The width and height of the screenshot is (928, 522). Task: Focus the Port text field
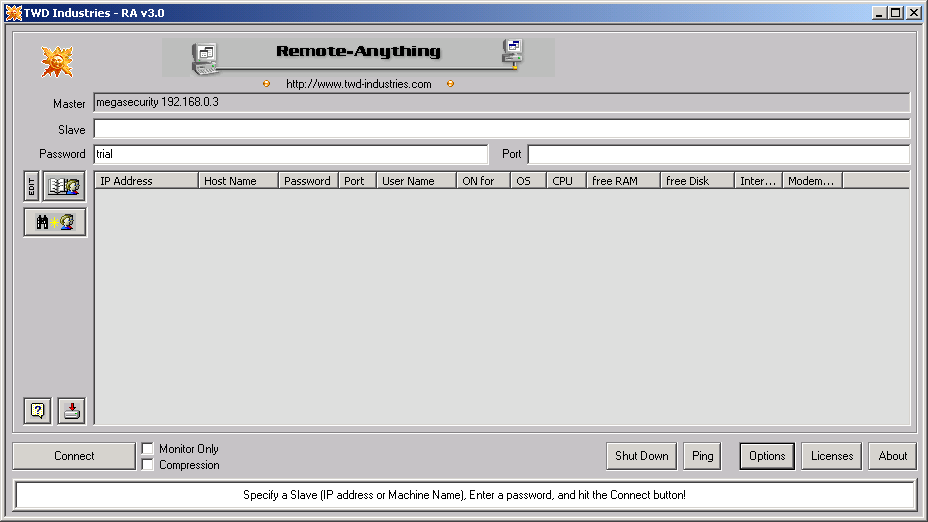(718, 154)
